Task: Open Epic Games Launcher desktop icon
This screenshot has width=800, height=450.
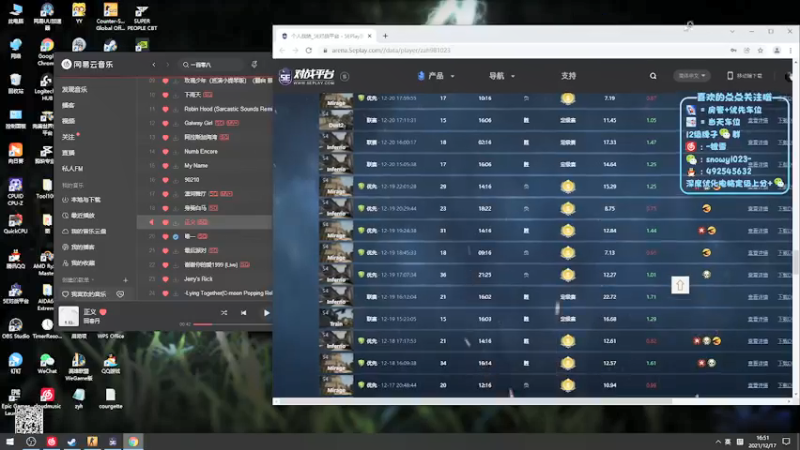Action: coord(15,401)
